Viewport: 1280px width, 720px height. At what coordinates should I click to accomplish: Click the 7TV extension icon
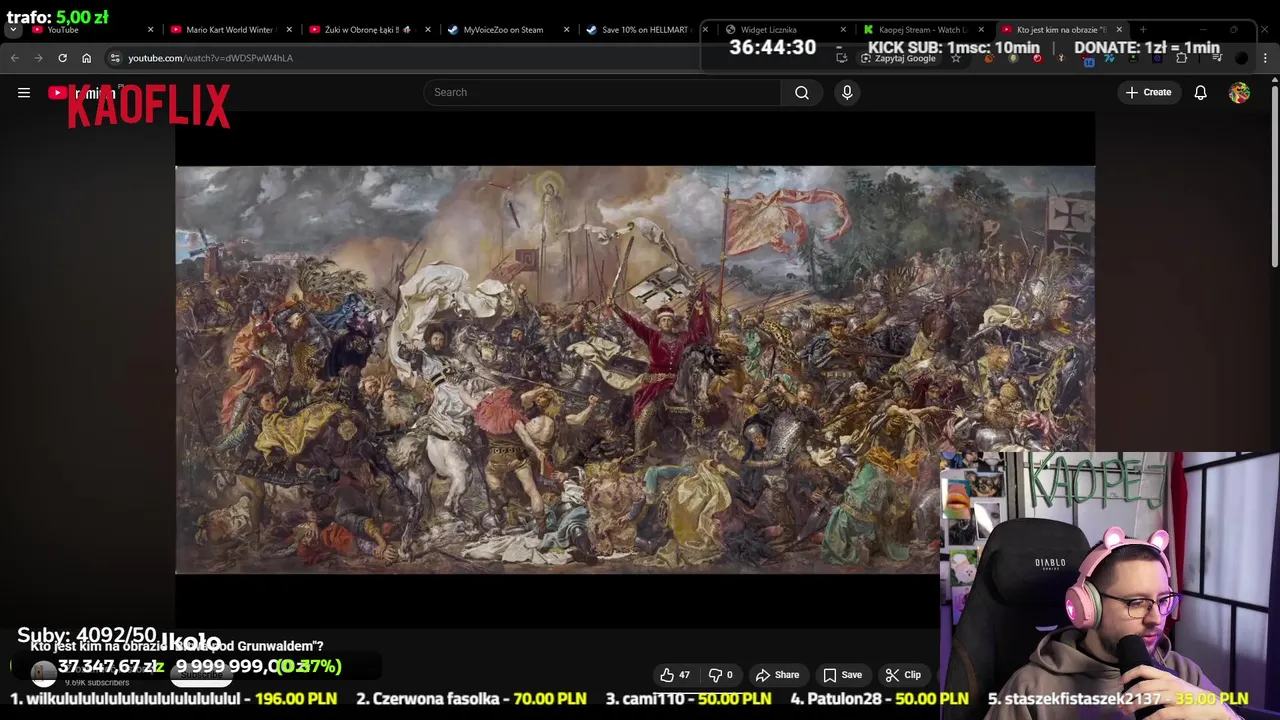pyautogui.click(x=1109, y=58)
